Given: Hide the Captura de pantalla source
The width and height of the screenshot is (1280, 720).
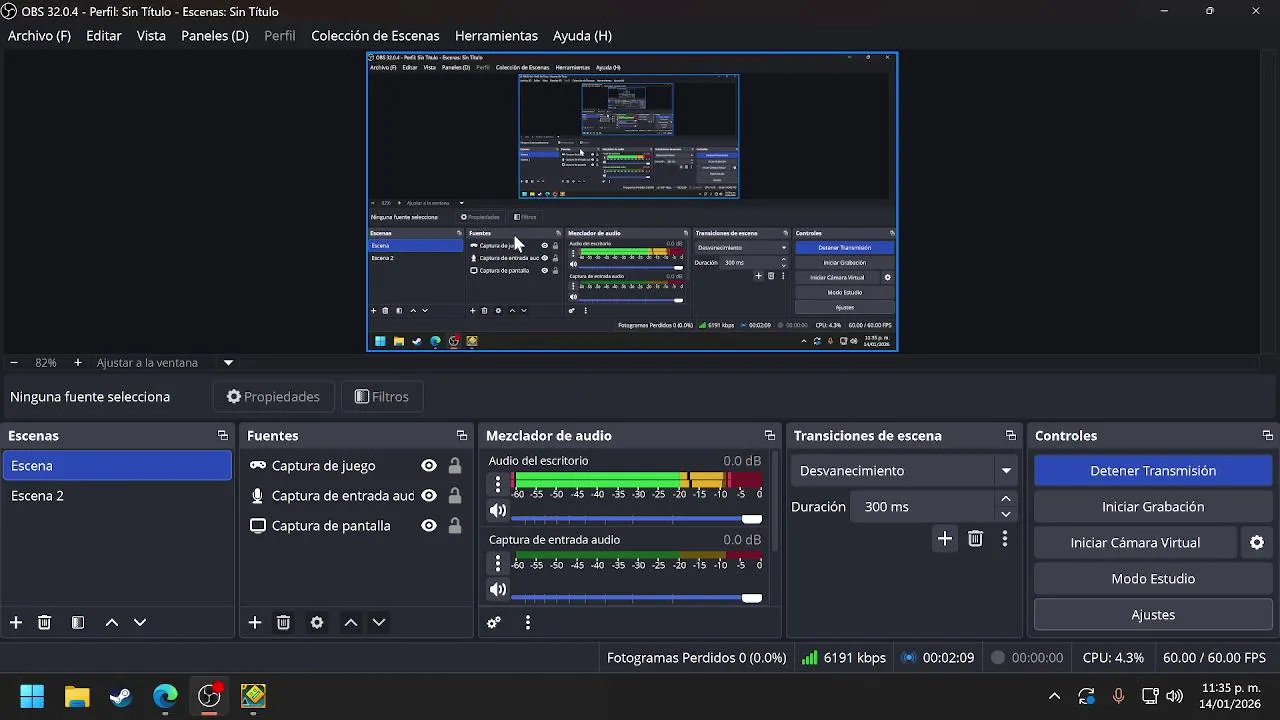Looking at the screenshot, I should (x=429, y=526).
